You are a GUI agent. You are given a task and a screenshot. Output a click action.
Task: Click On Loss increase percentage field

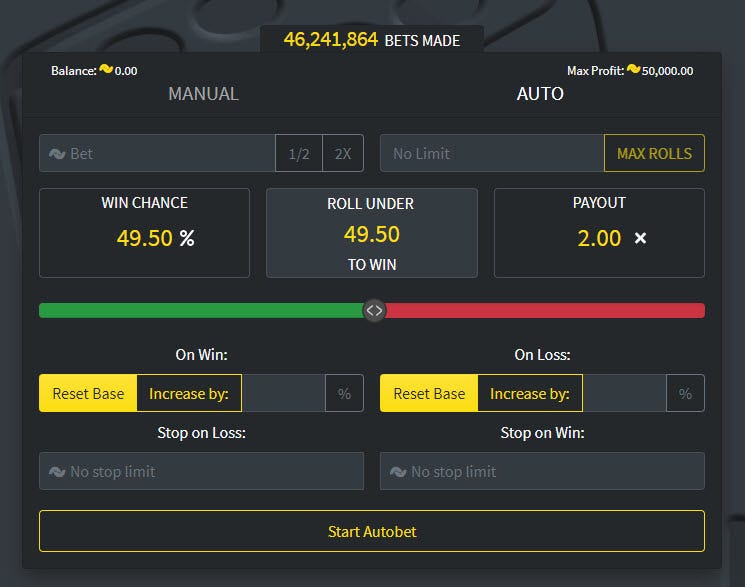point(625,393)
